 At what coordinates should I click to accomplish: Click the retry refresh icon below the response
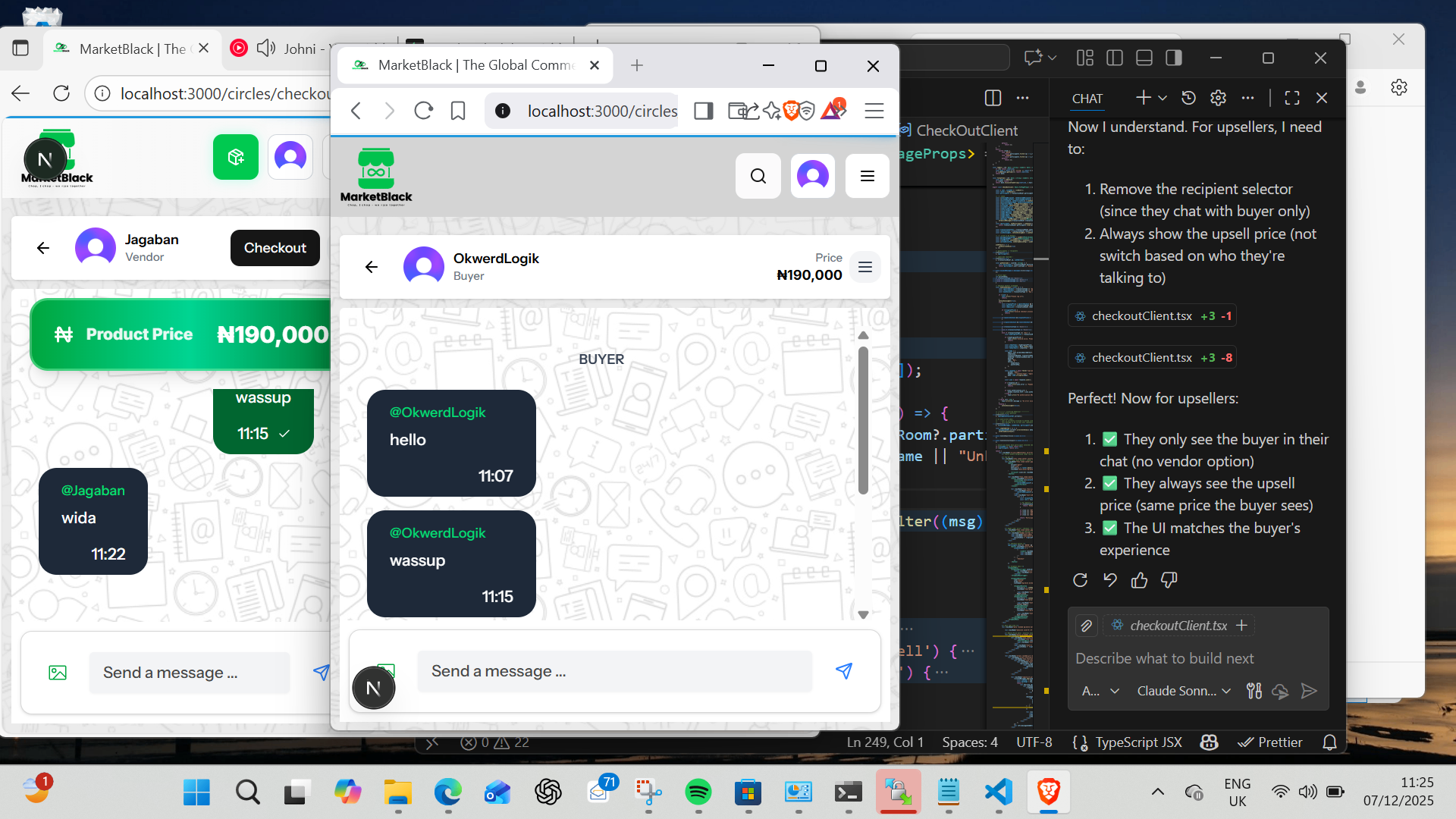pyautogui.click(x=1080, y=580)
